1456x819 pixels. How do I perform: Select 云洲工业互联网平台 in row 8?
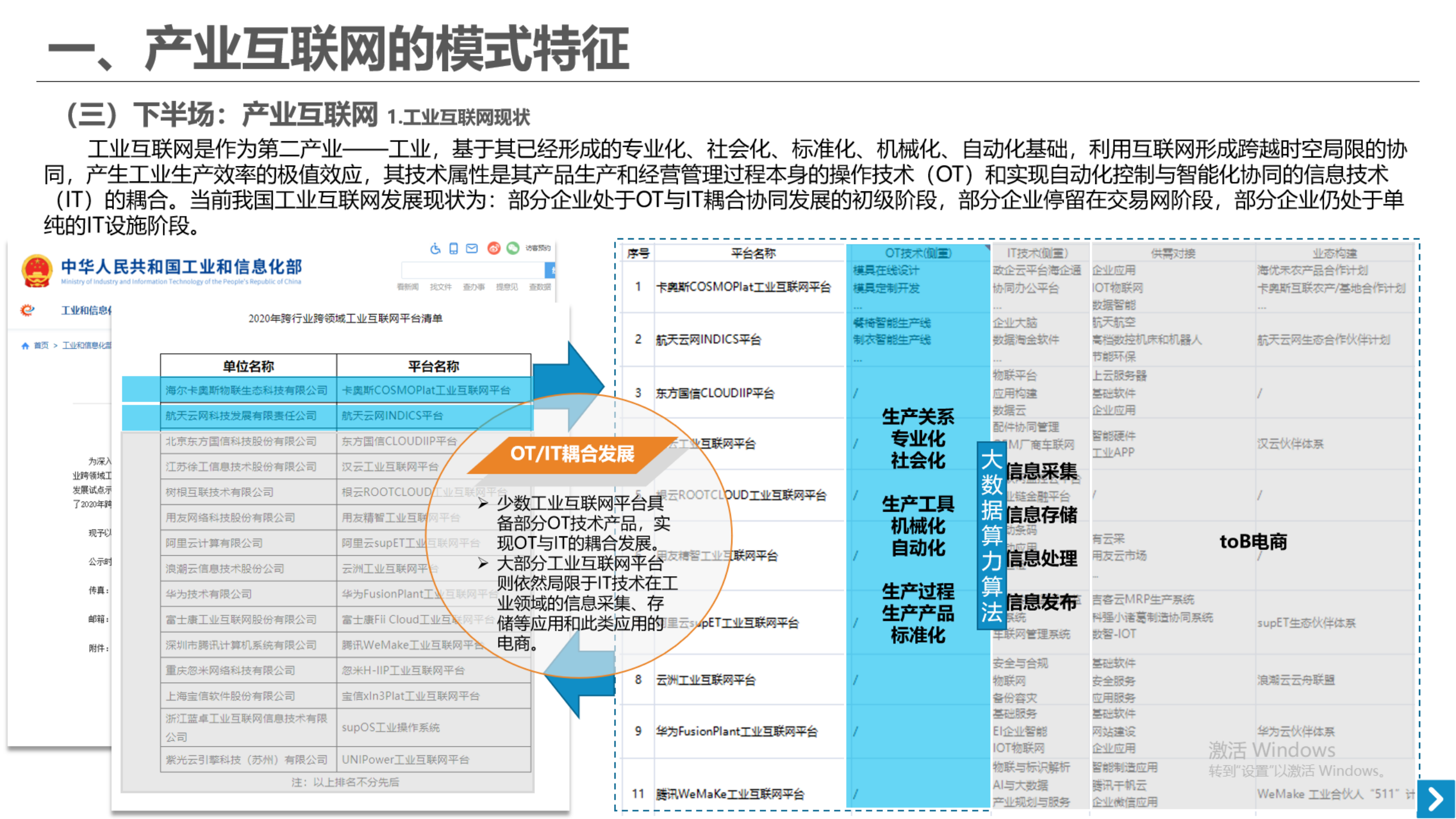click(x=705, y=680)
